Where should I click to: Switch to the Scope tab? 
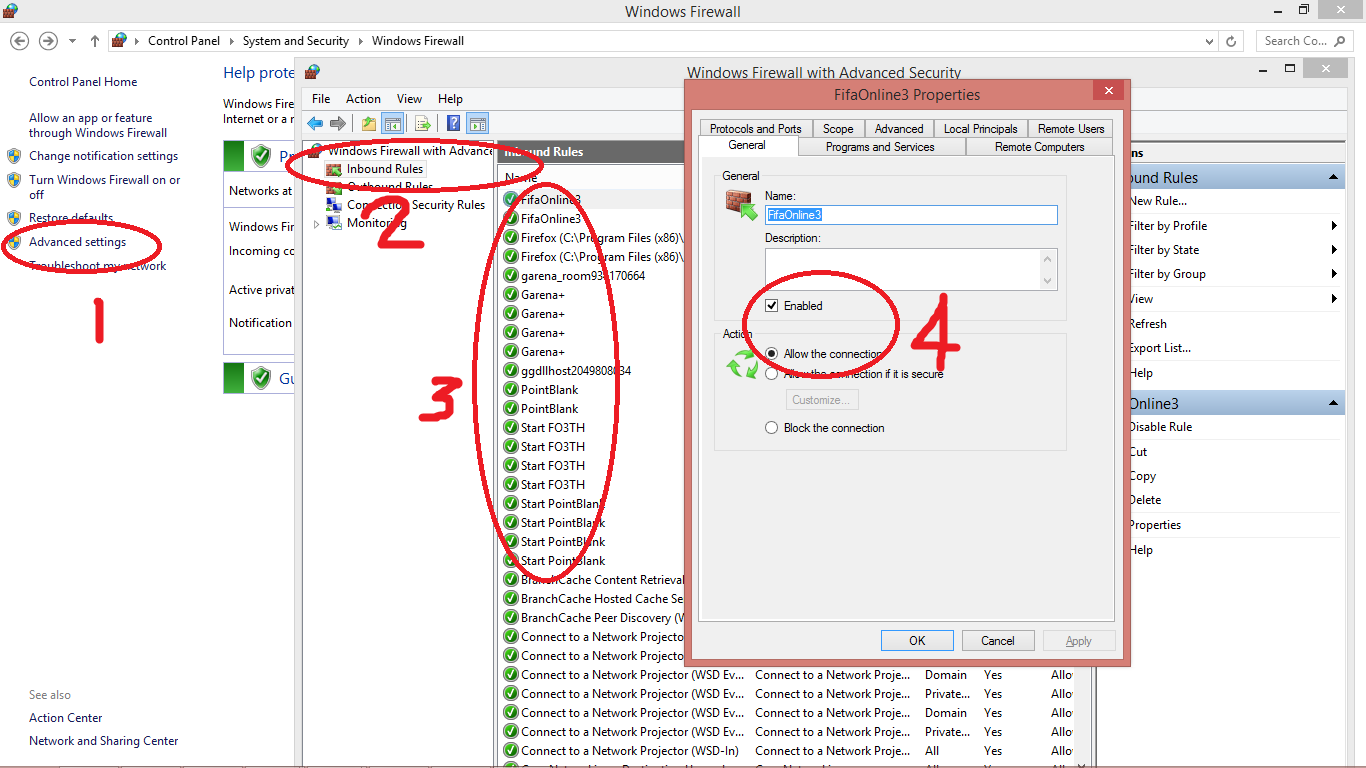point(838,129)
